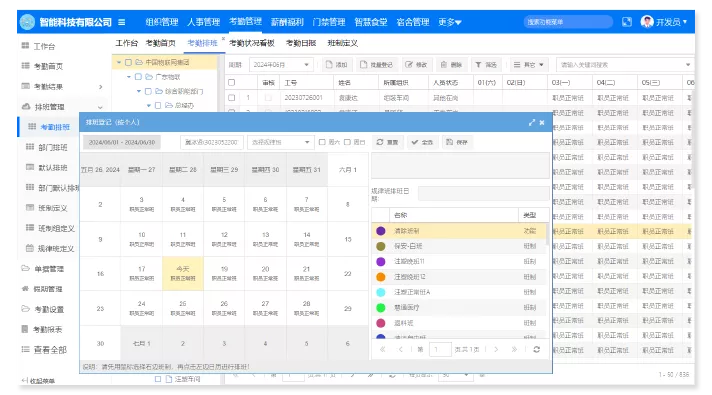Click the 添加 button in toolbar
712x395 pixels.
[336, 65]
